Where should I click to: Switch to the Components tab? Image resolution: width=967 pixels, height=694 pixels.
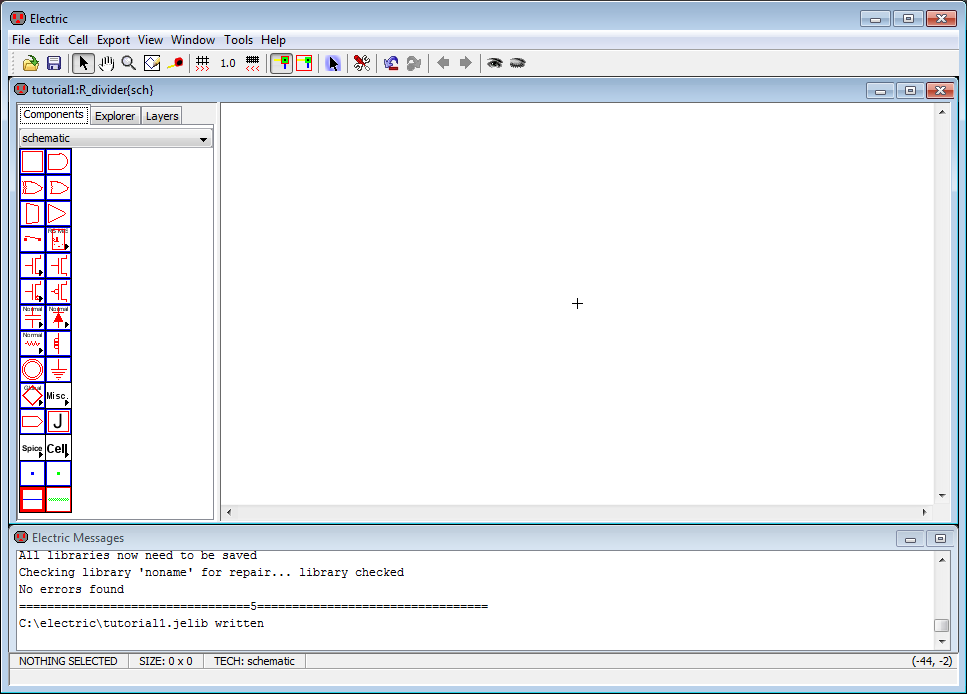point(54,115)
